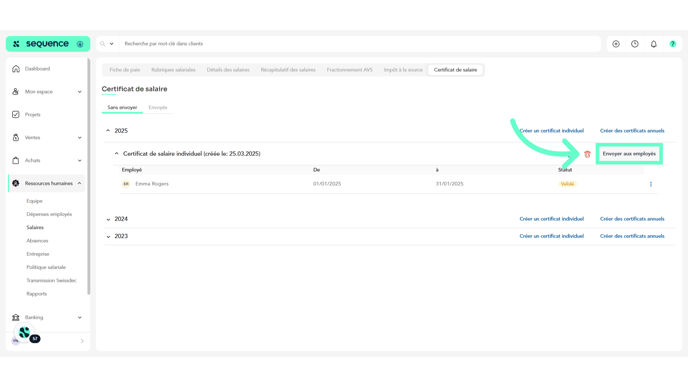Click the Achats shopping bag icon
The height and width of the screenshot is (387, 688).
[16, 160]
